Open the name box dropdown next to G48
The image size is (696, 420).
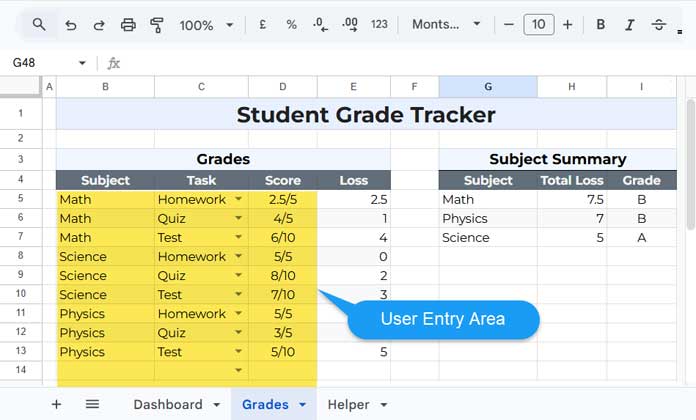(82, 63)
